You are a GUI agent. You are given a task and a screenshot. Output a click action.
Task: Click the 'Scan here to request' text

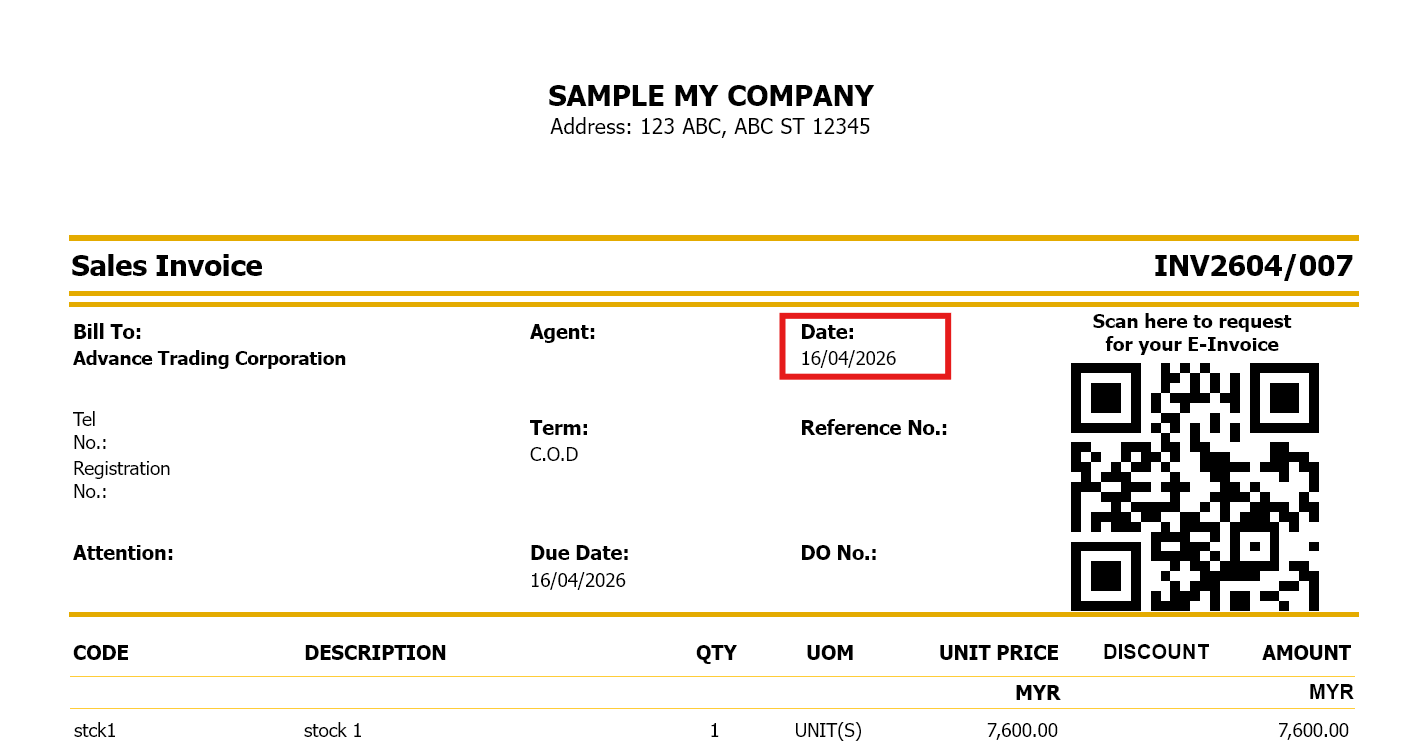1191,322
